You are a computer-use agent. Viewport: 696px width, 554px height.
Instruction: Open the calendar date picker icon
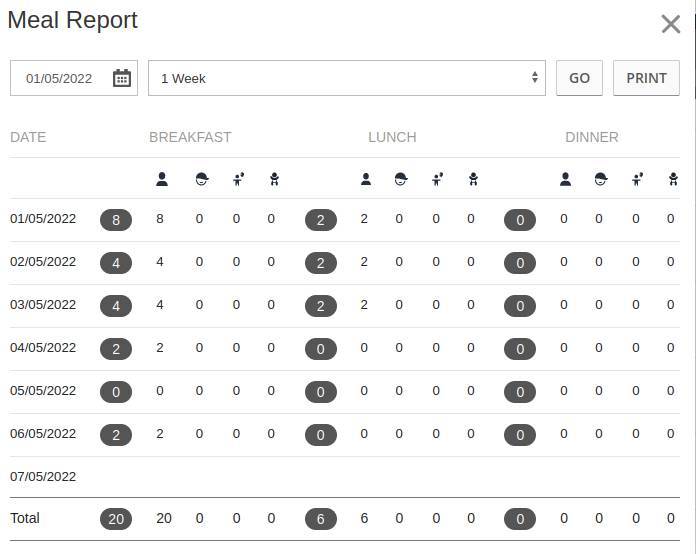point(122,78)
